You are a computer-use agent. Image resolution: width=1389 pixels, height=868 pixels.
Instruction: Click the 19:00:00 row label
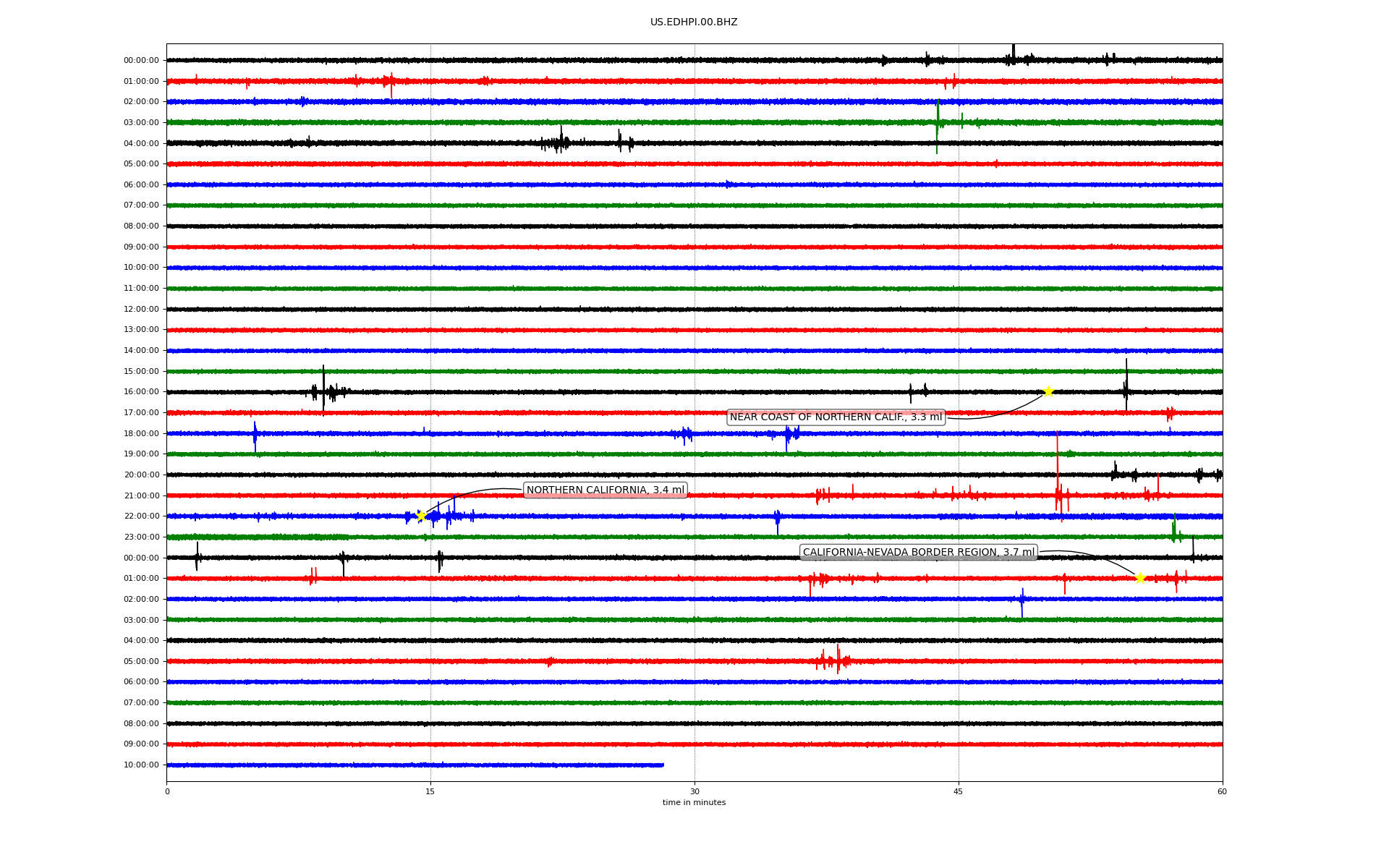141,454
